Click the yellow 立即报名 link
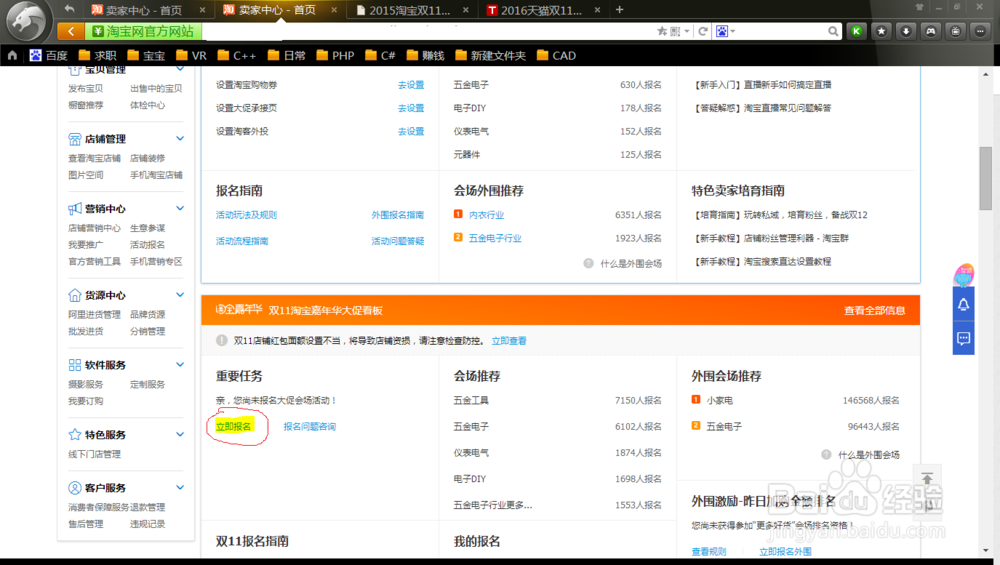The height and width of the screenshot is (565, 1000). click(233, 427)
